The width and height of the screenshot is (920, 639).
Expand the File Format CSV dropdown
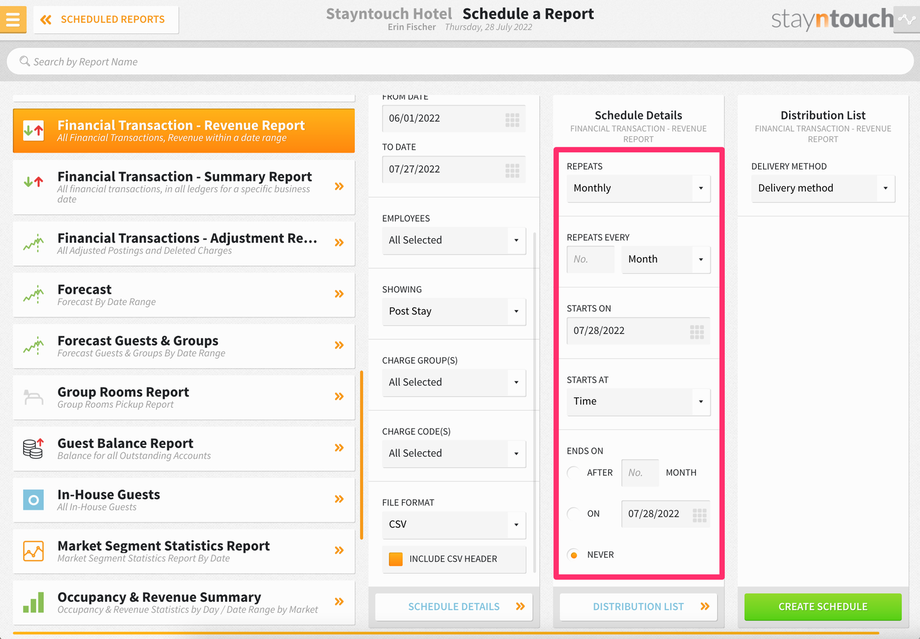454,524
